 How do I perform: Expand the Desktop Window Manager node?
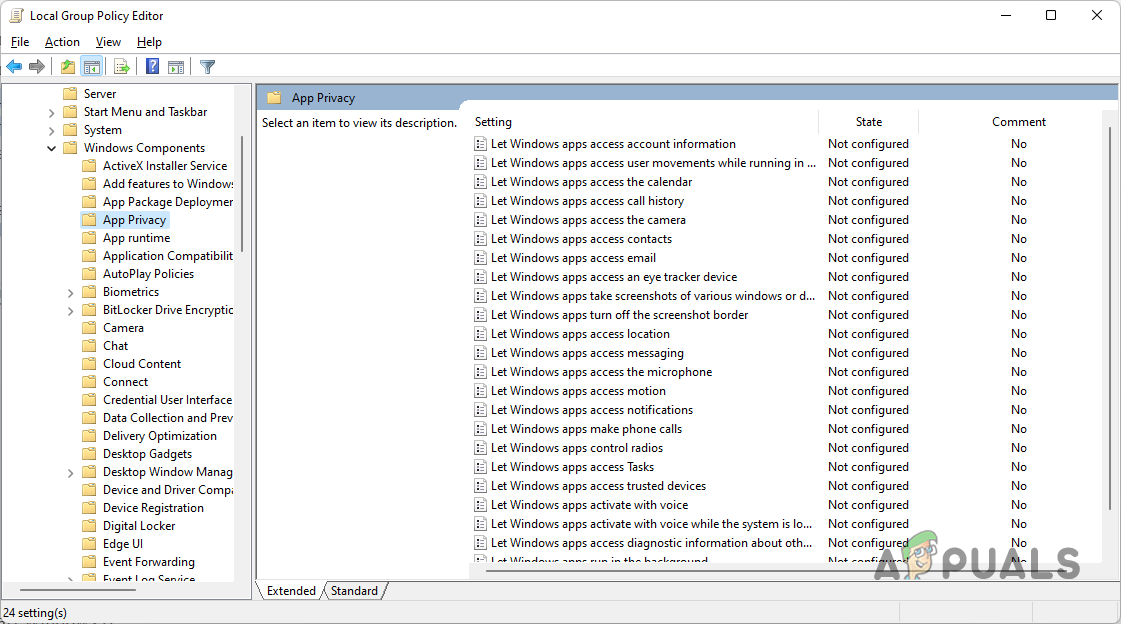click(70, 473)
